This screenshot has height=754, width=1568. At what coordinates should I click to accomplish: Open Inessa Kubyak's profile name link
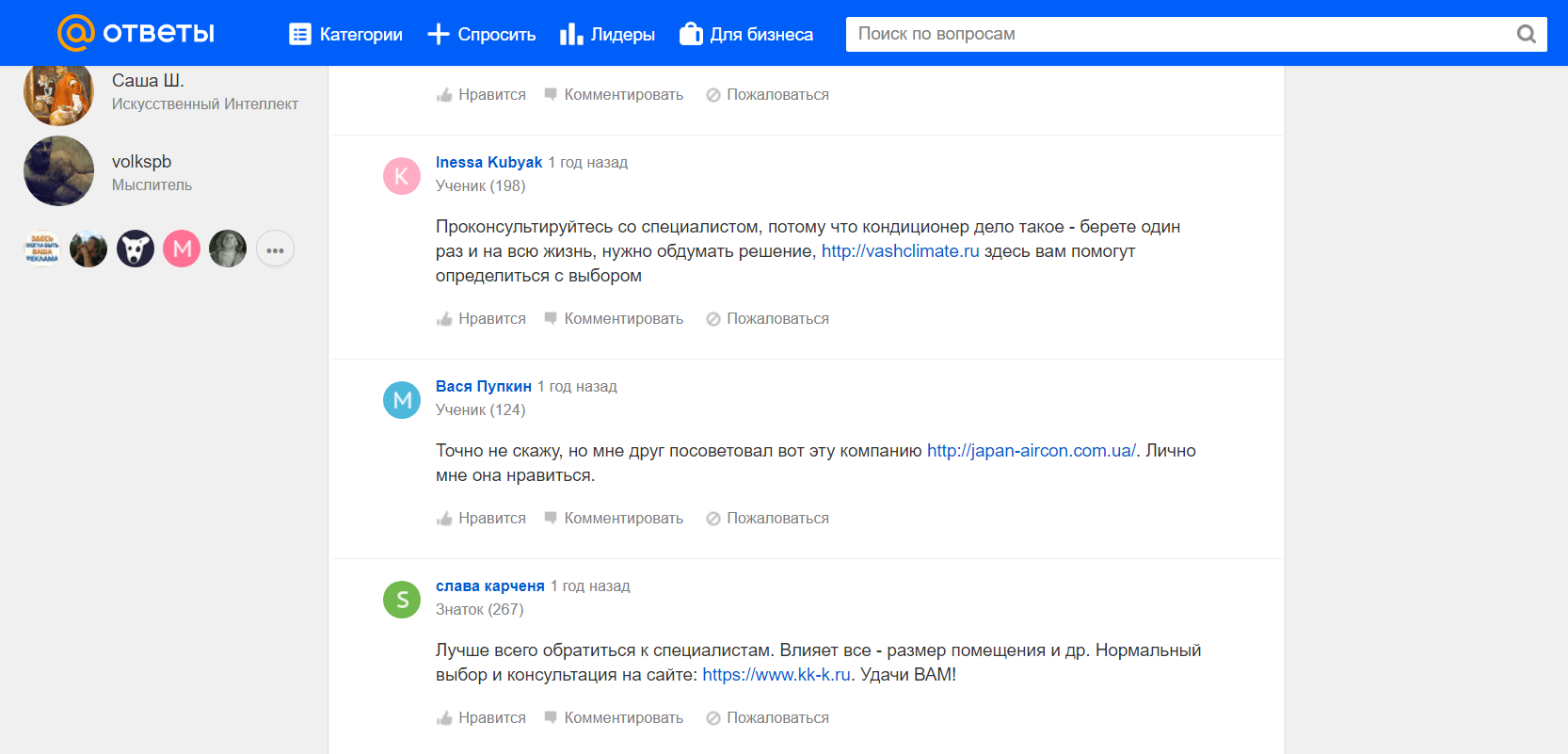tap(488, 162)
